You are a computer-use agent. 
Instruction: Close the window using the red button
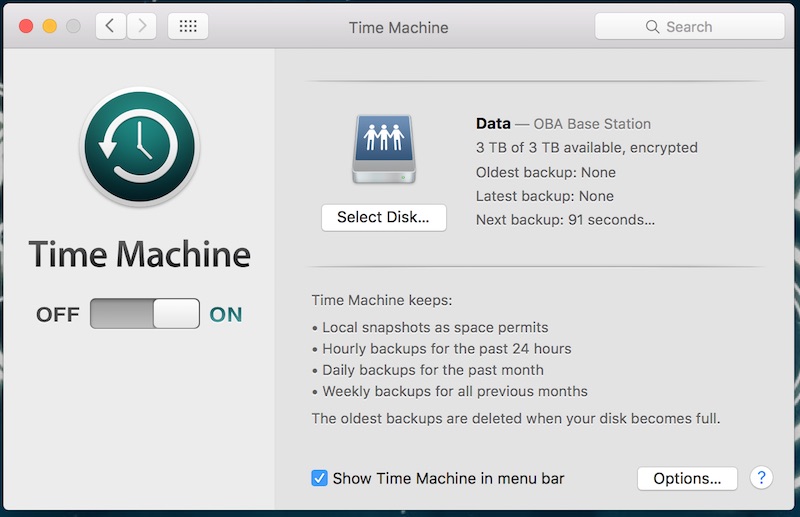click(x=26, y=27)
